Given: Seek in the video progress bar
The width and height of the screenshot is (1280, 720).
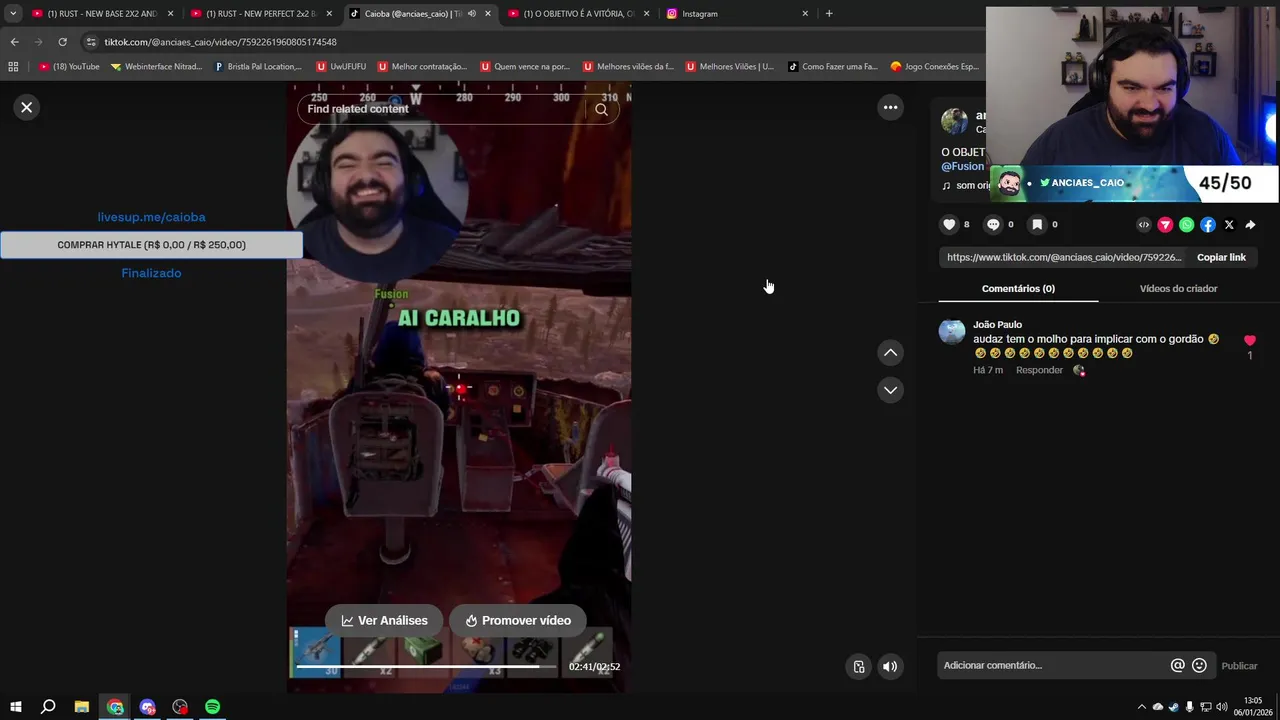Looking at the screenshot, I should 428,666.
